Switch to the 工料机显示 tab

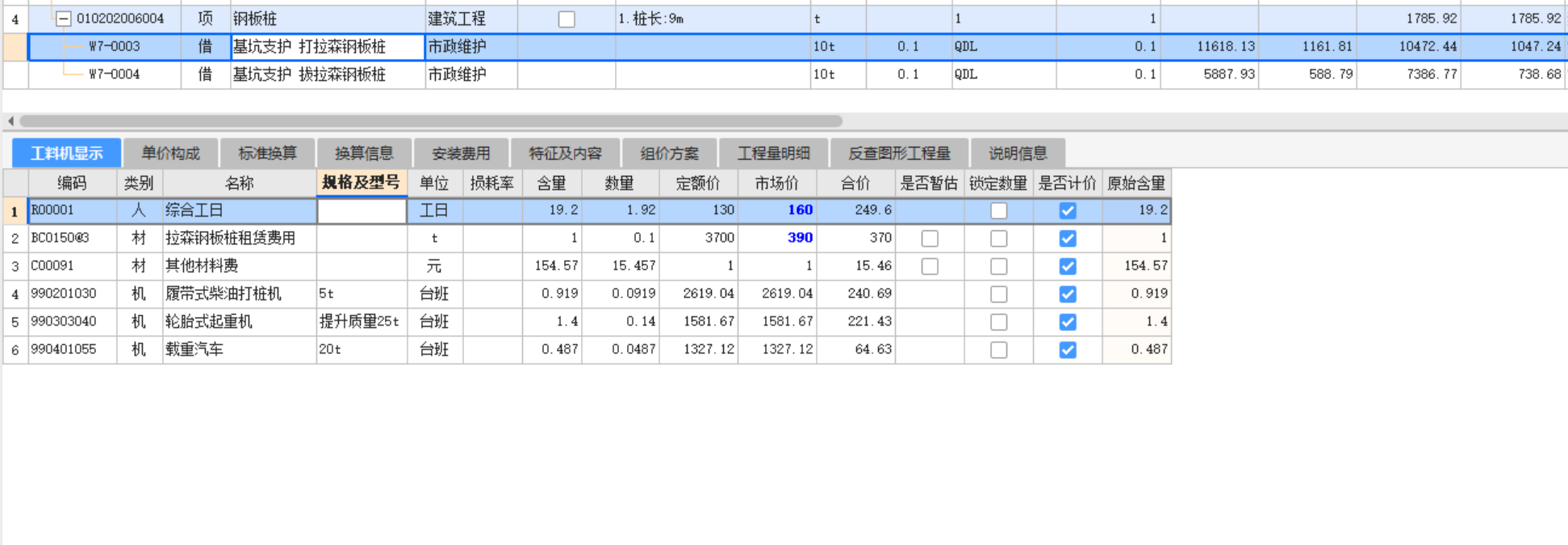(x=67, y=153)
